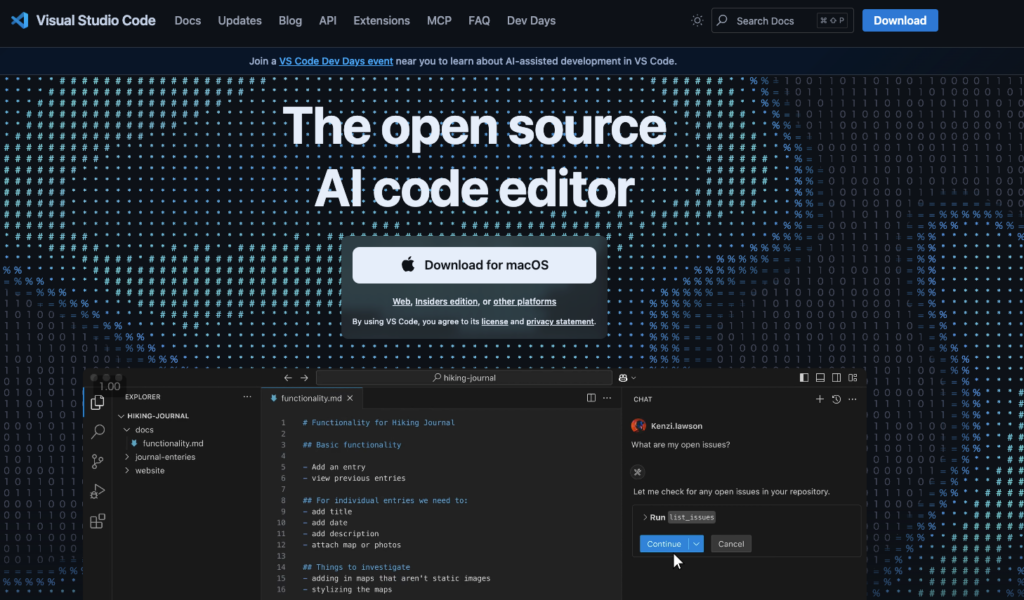Open the Extensions nav menu item
This screenshot has height=600, width=1024.
click(x=381, y=20)
